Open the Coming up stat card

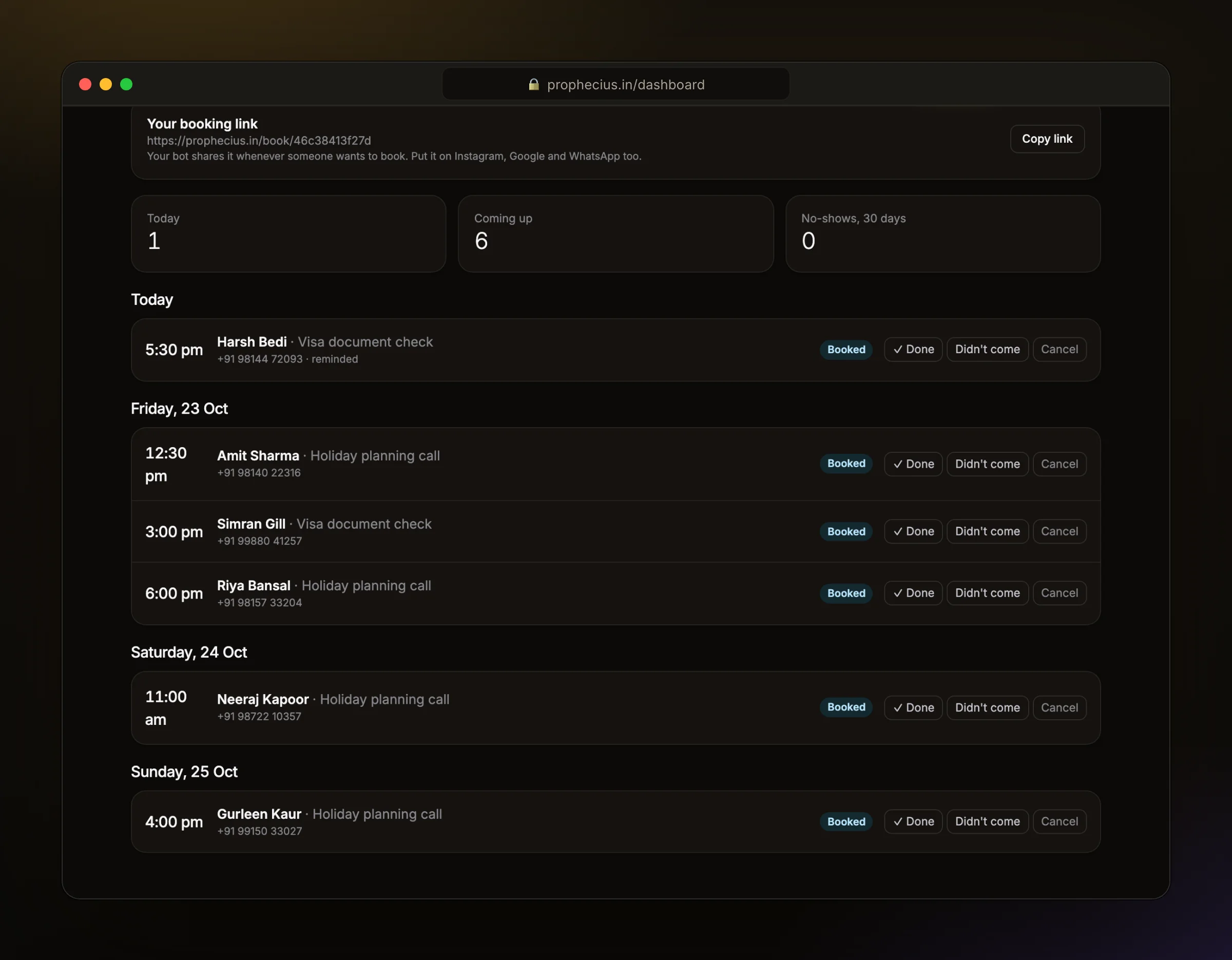click(615, 234)
